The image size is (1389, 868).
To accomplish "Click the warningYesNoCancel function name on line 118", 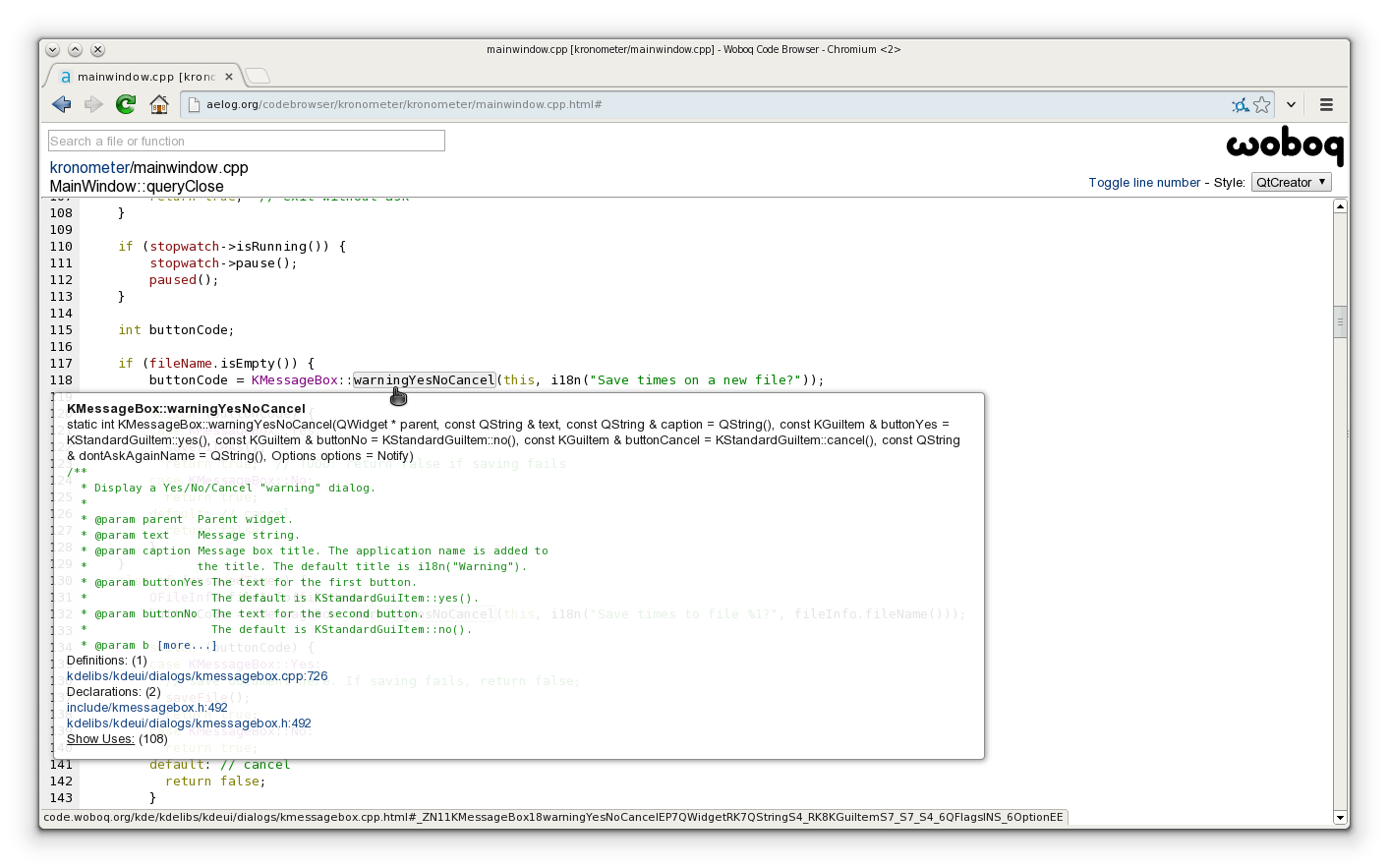I will (x=424, y=380).
